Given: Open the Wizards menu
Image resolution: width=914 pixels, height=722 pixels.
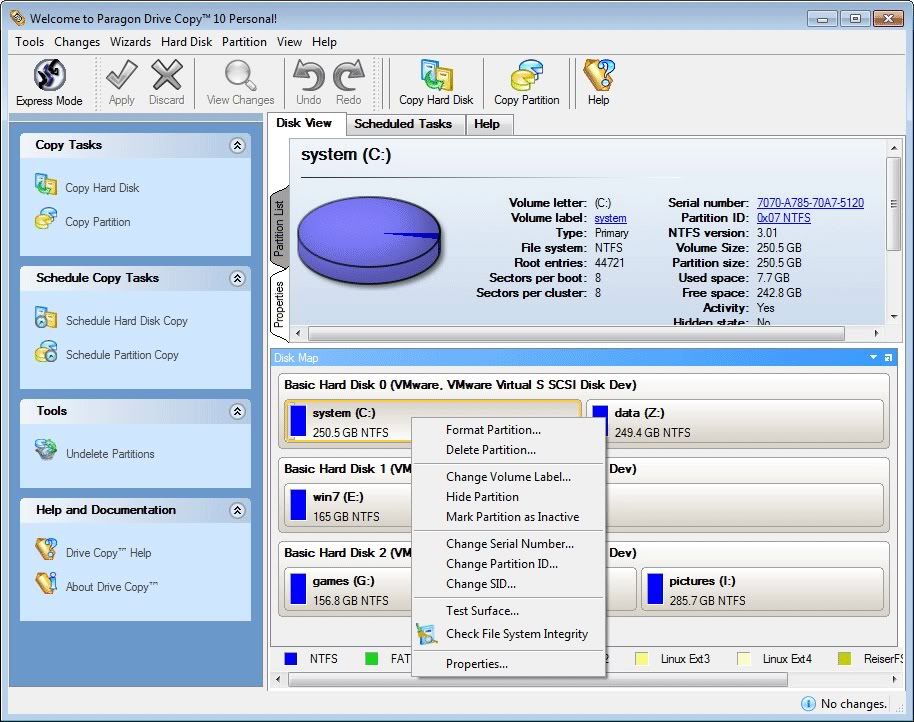Looking at the screenshot, I should click(131, 42).
